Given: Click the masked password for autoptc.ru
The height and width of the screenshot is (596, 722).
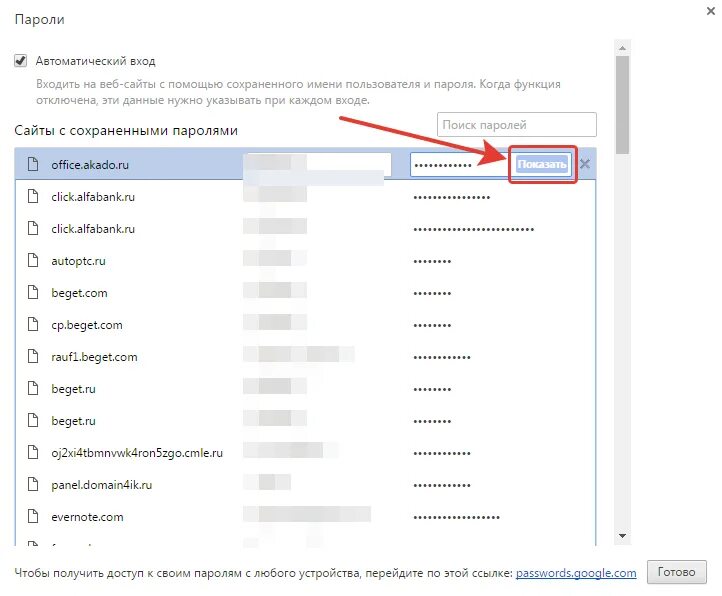Looking at the screenshot, I should click(432, 262).
